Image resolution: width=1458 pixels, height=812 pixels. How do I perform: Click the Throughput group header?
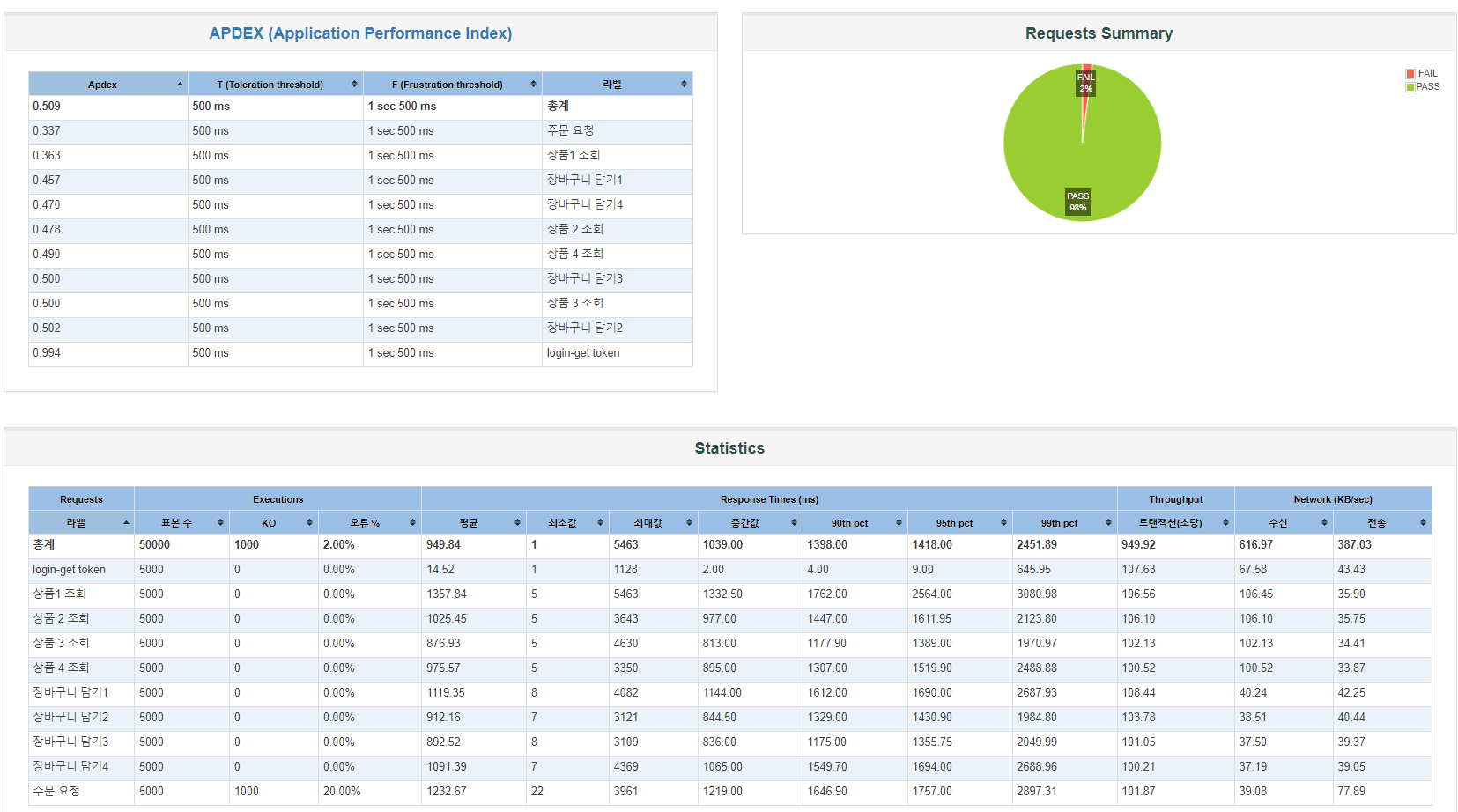click(x=1175, y=499)
